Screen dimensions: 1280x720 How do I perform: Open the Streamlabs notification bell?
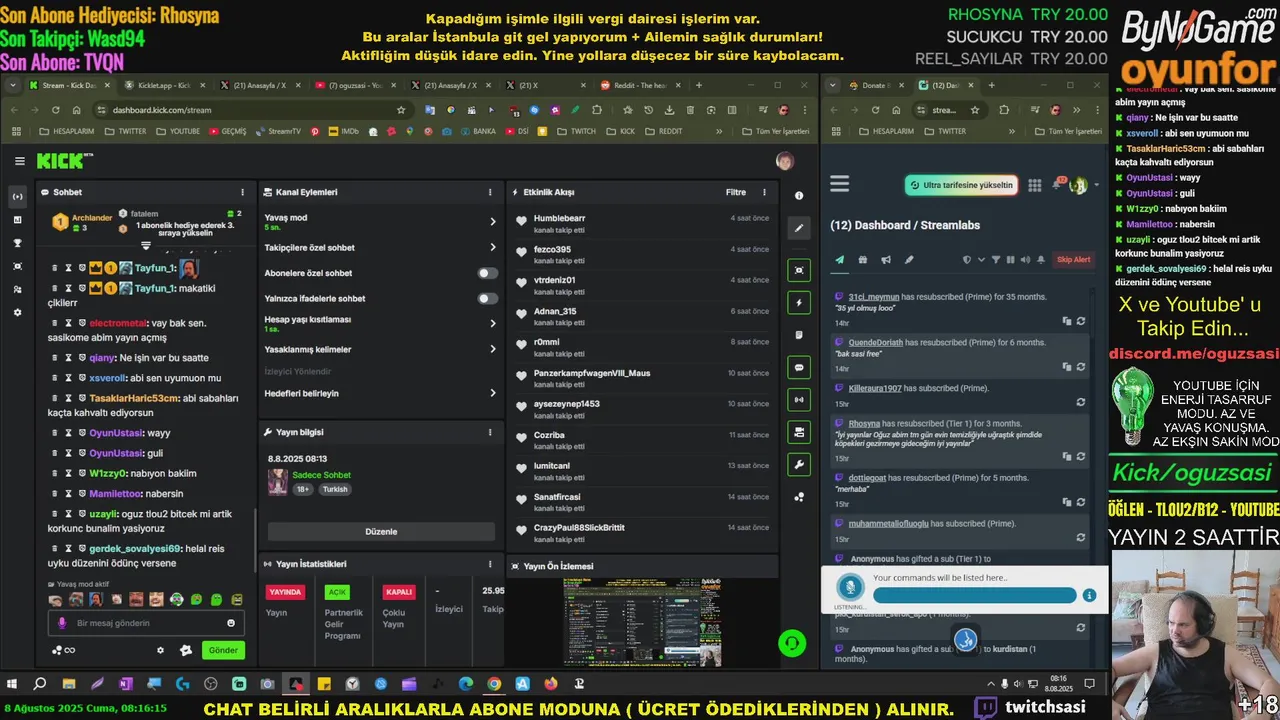1057,184
